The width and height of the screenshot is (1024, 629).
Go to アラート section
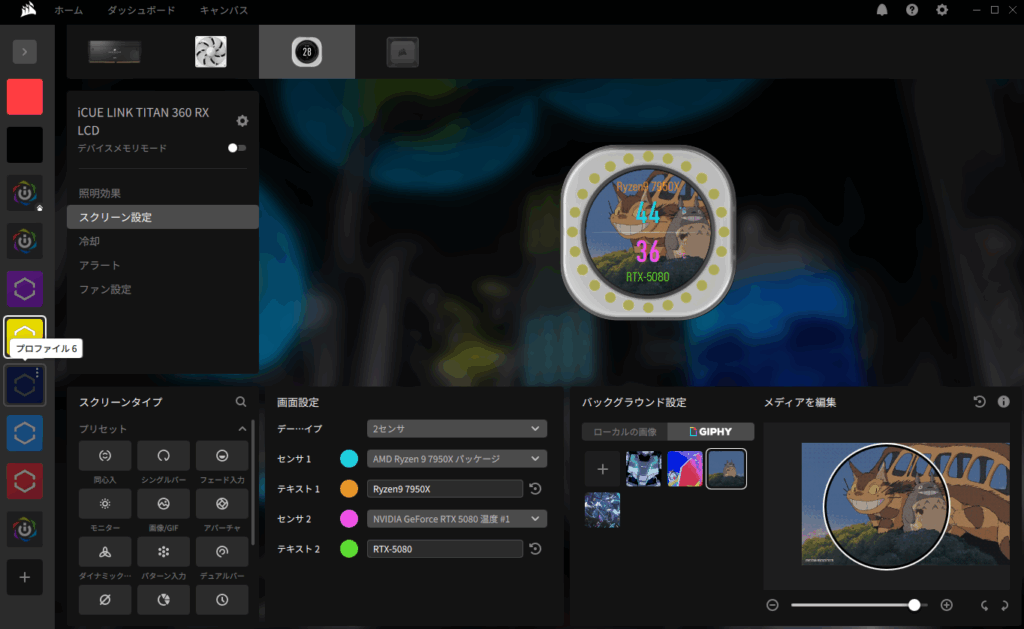point(163,265)
